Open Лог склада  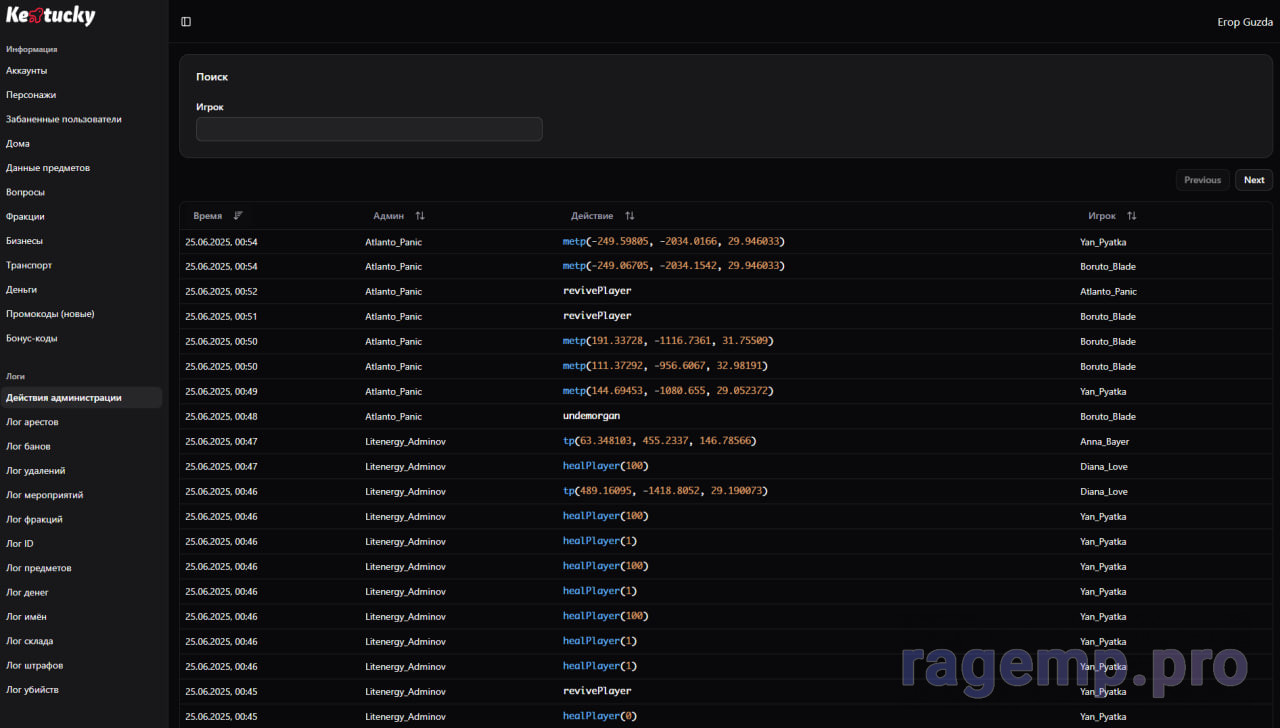(30, 641)
